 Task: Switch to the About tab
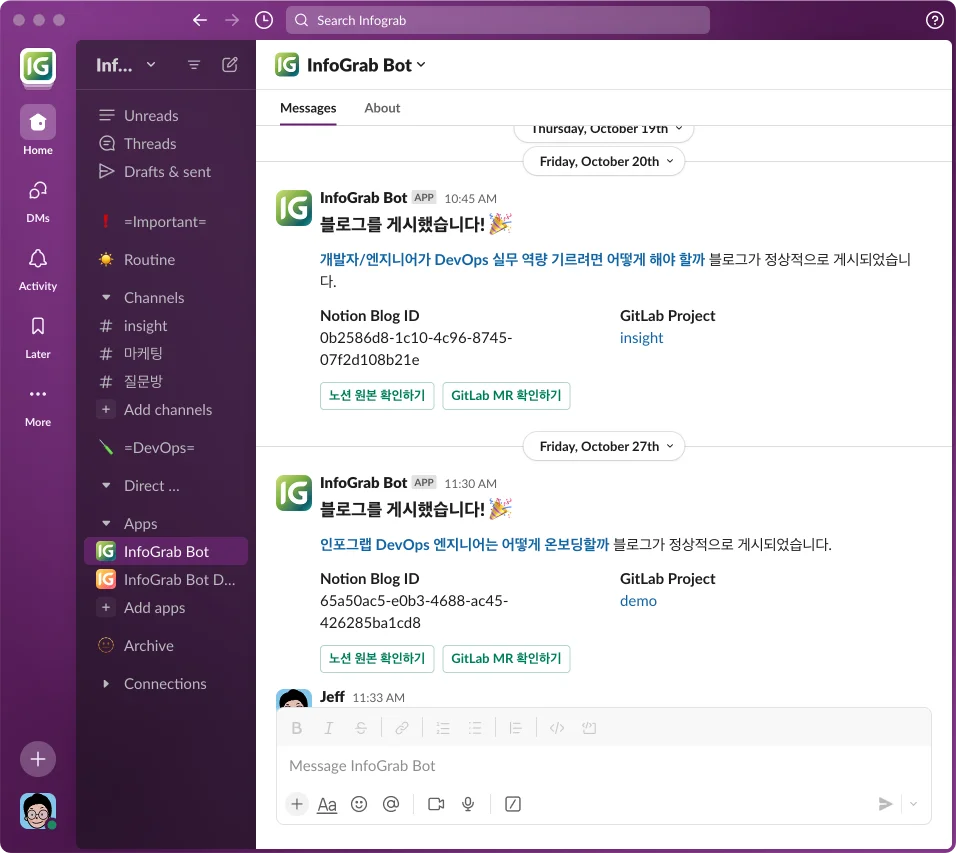382,108
